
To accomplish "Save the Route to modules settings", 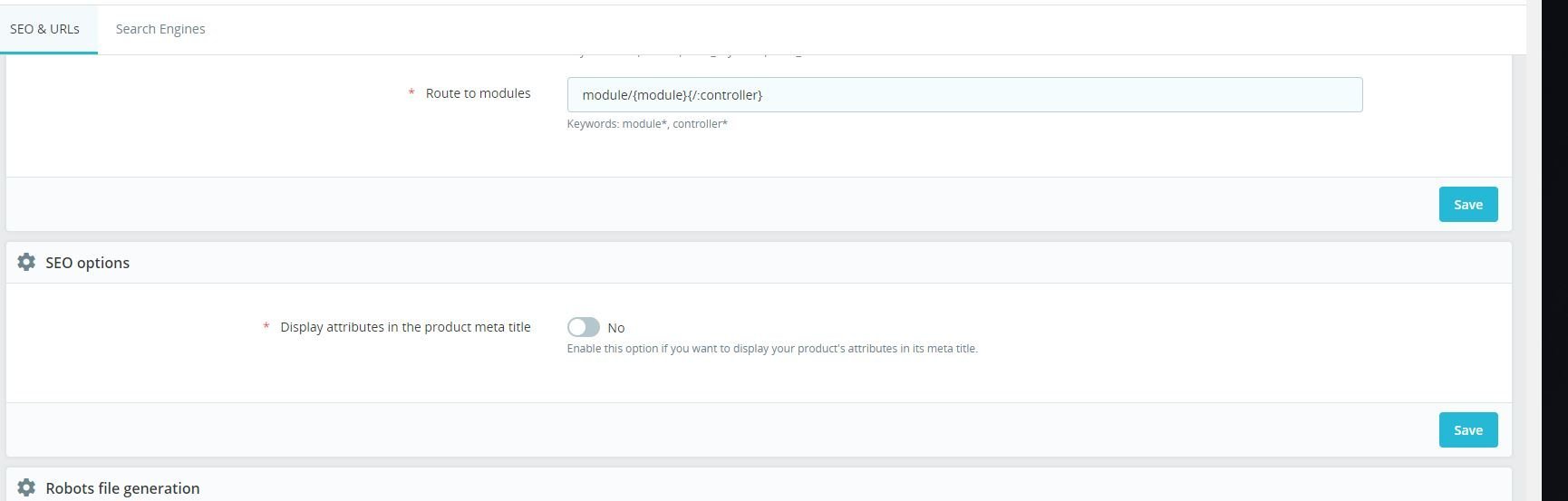I will 1467,204.
